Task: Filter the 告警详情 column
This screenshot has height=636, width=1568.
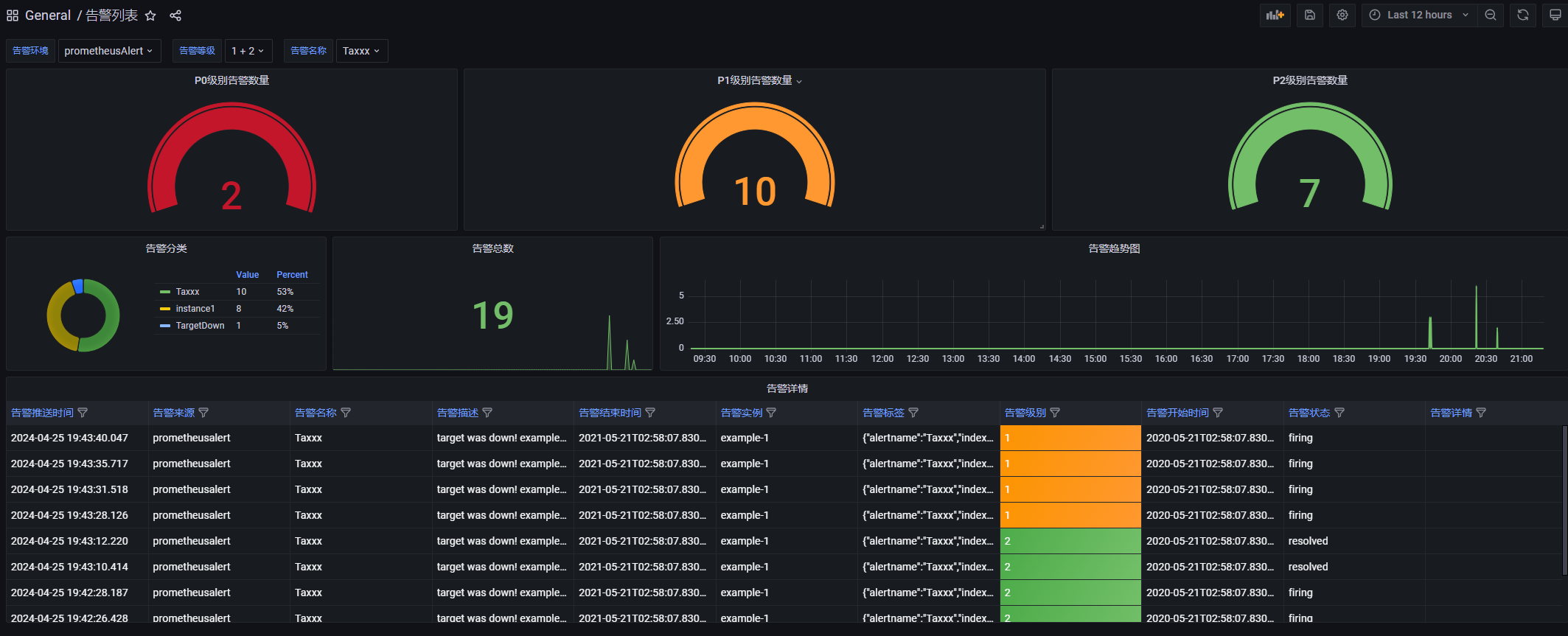Action: 1481,413
